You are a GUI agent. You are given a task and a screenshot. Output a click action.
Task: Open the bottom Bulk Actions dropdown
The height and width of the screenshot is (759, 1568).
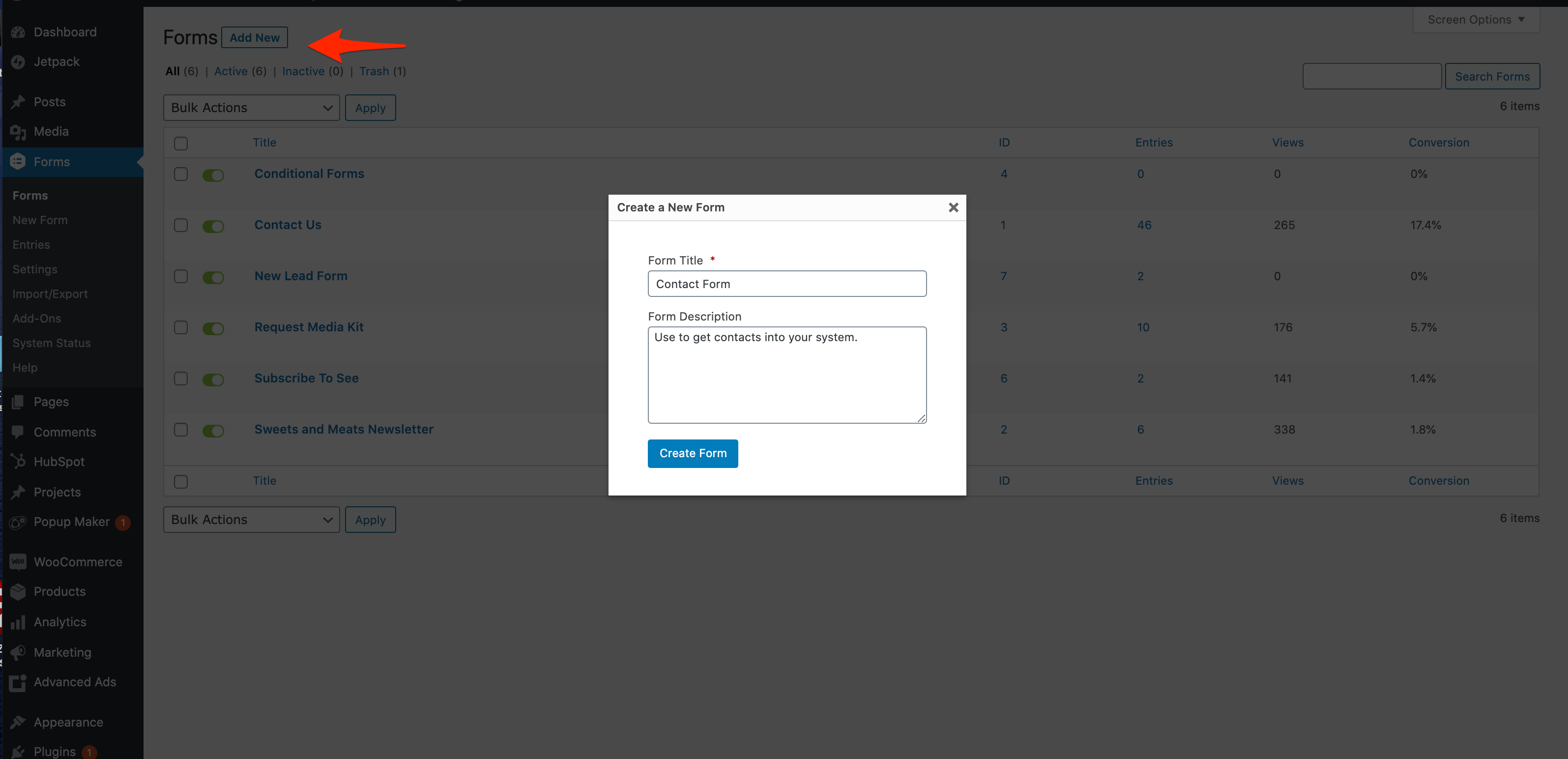pyautogui.click(x=251, y=520)
